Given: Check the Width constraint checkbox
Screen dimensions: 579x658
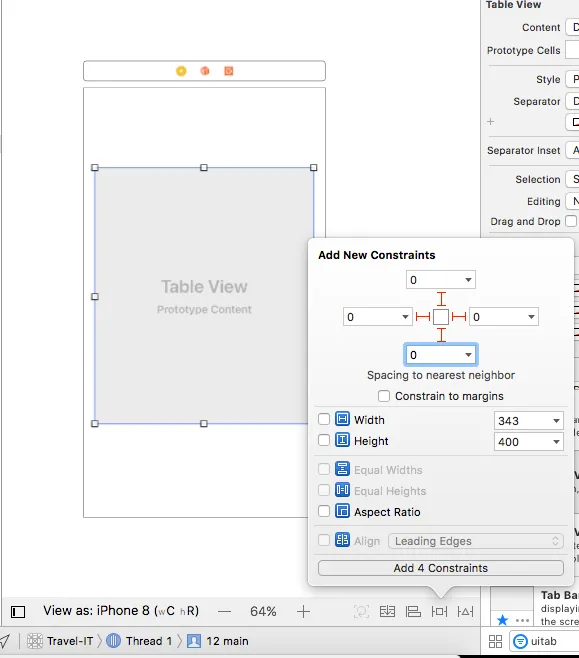Looking at the screenshot, I should pyautogui.click(x=324, y=419).
